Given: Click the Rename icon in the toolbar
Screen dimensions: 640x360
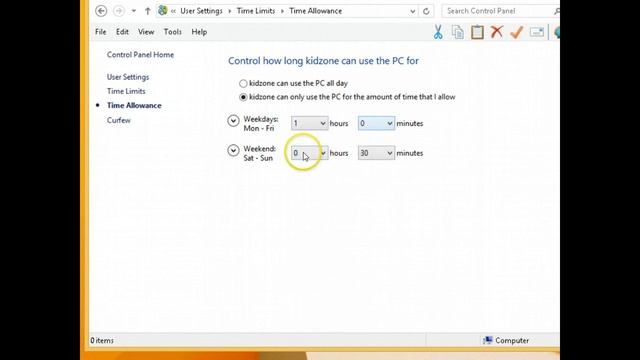Looking at the screenshot, I should 537,32.
